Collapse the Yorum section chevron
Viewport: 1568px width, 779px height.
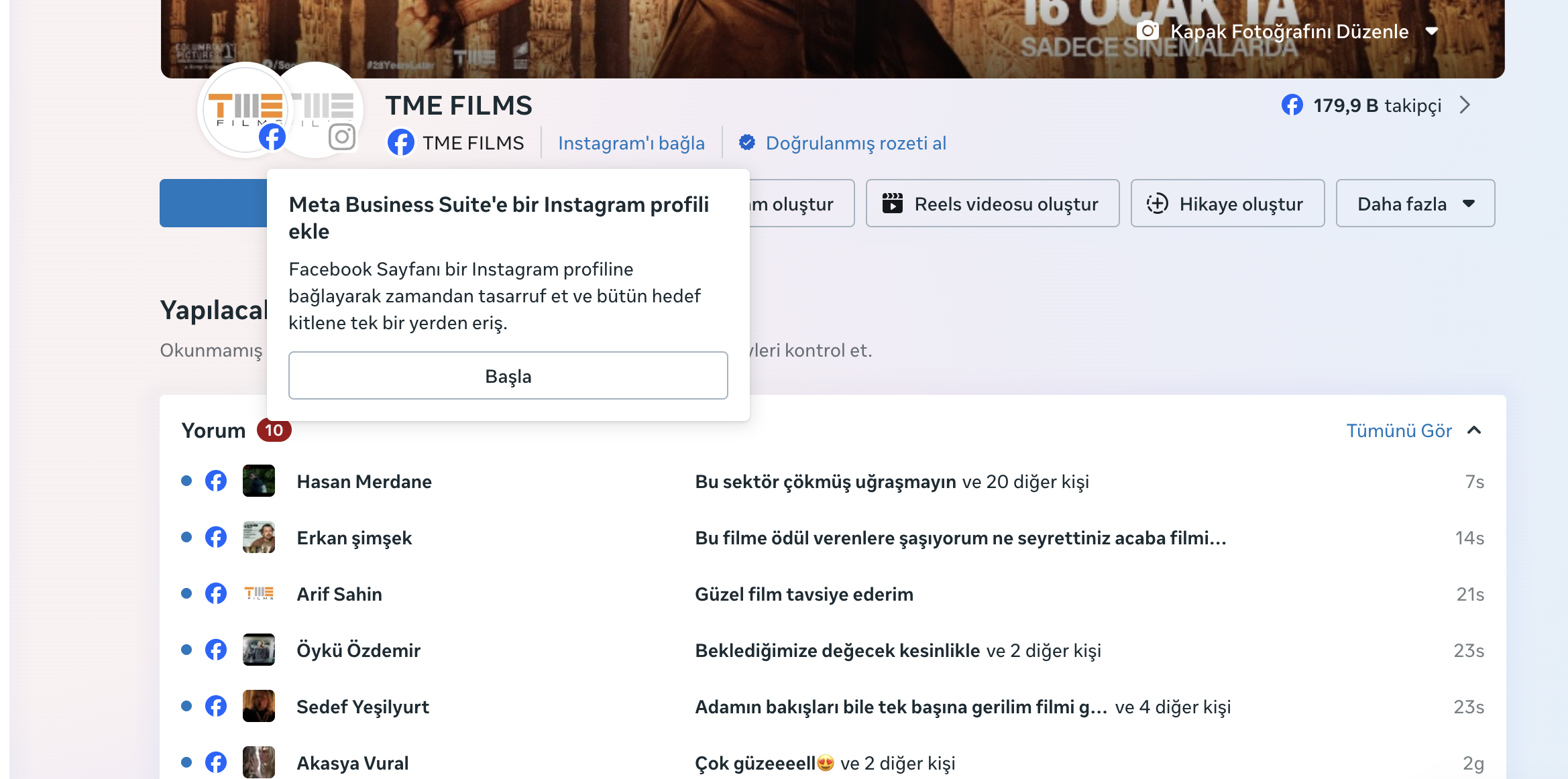pyautogui.click(x=1474, y=430)
